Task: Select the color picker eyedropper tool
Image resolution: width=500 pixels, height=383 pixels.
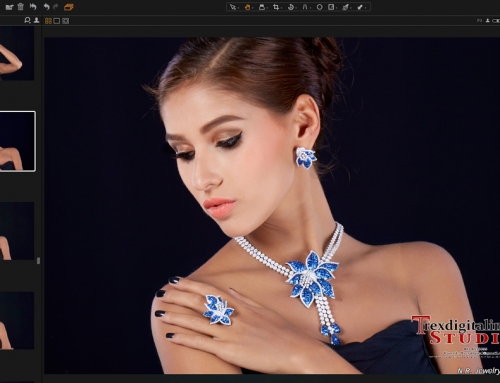Action: pos(345,7)
